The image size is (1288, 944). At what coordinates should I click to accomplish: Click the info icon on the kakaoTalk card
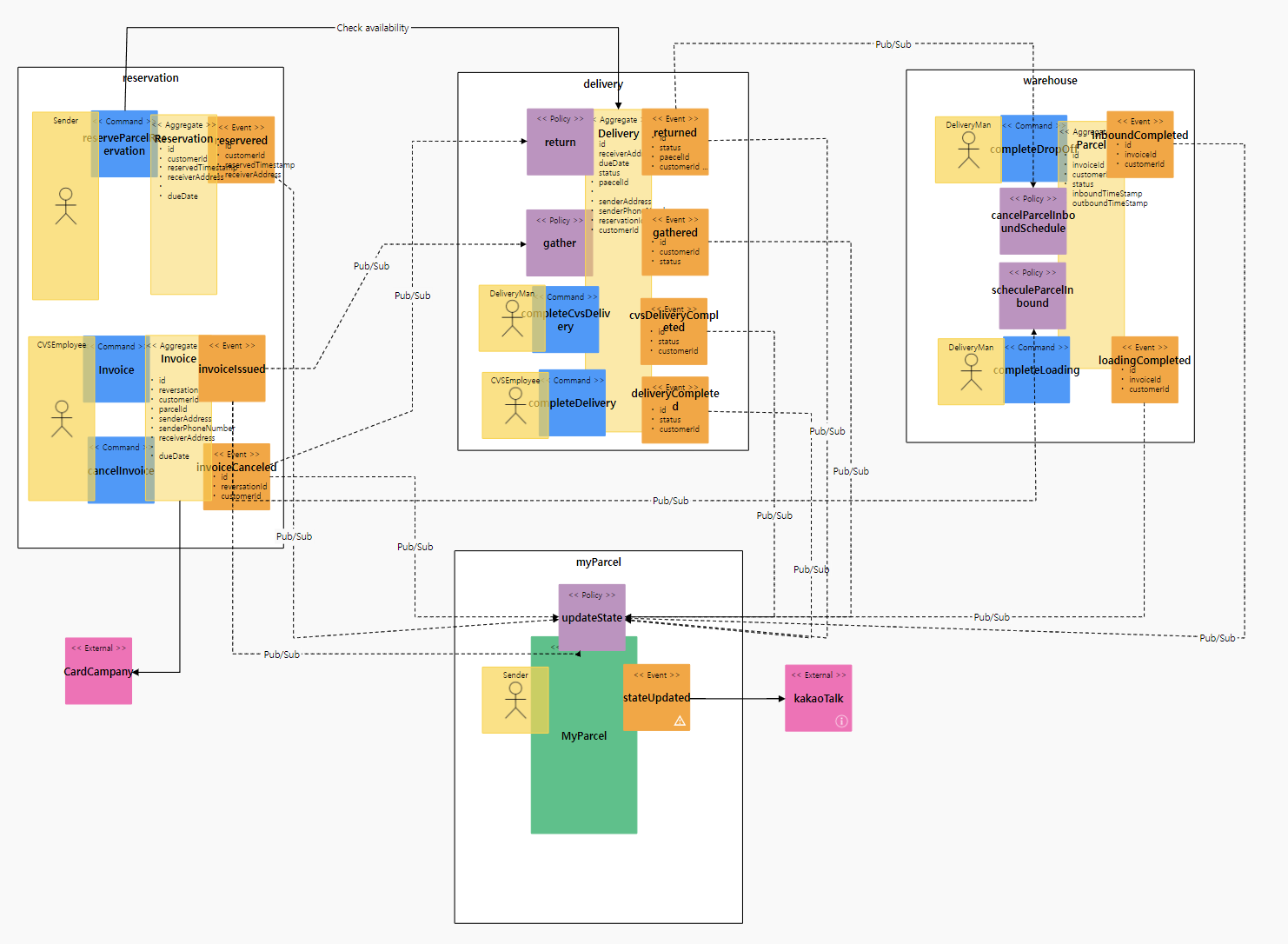tap(840, 720)
